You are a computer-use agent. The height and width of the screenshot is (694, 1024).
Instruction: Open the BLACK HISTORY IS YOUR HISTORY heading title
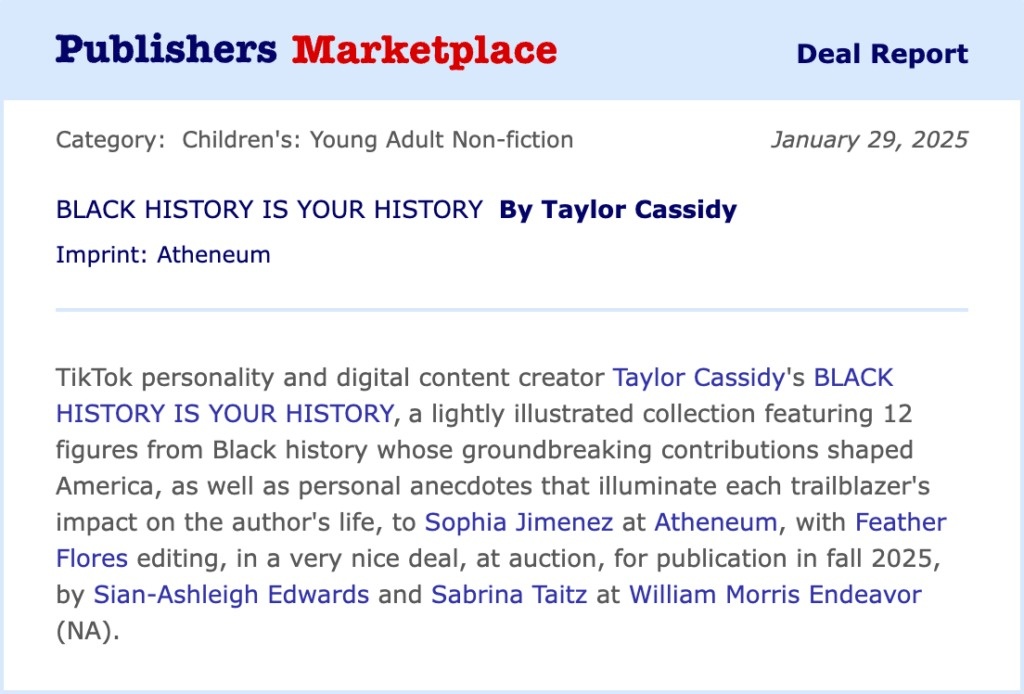tap(269, 210)
